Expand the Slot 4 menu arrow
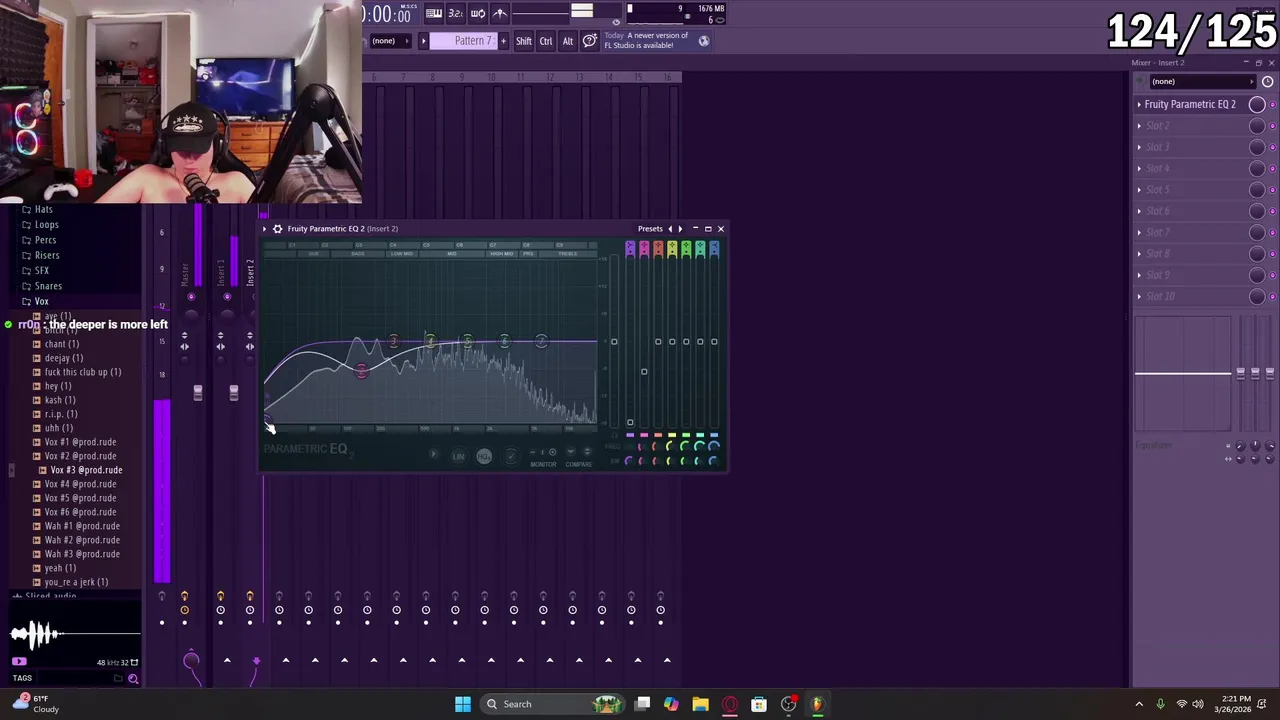 point(1139,168)
